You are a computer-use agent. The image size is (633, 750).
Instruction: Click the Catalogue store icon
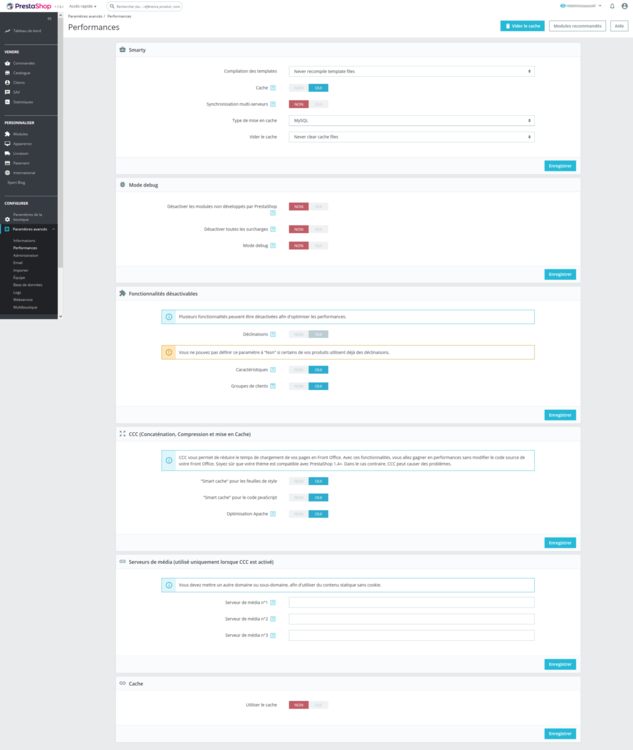point(7,73)
